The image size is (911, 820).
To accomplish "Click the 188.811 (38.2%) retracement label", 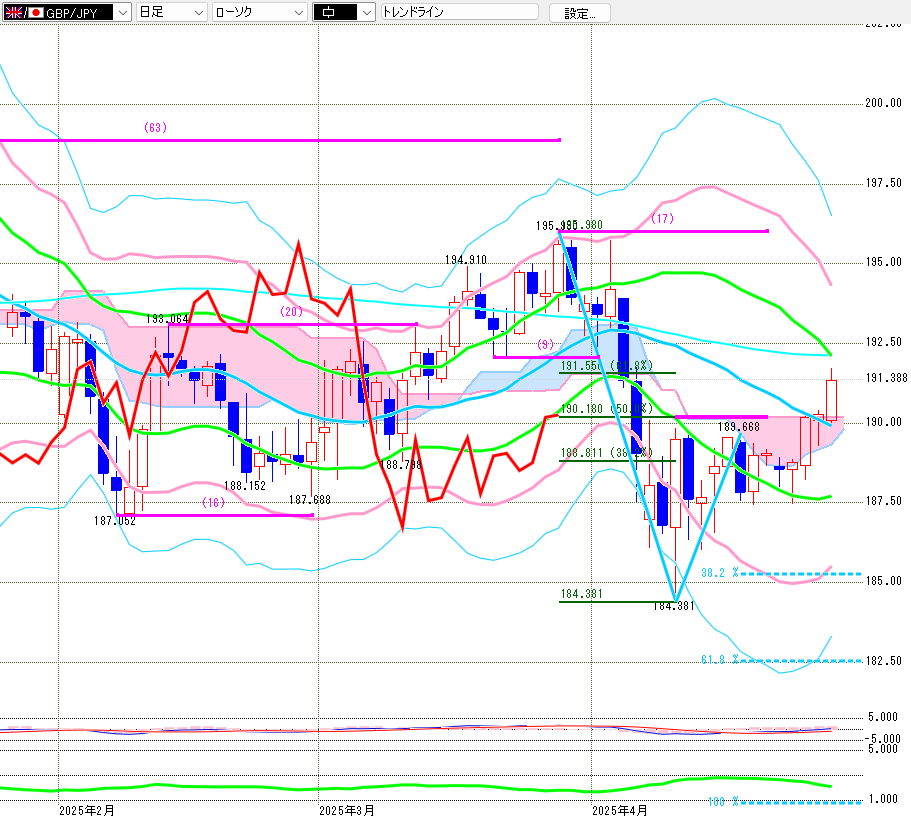I will (607, 453).
